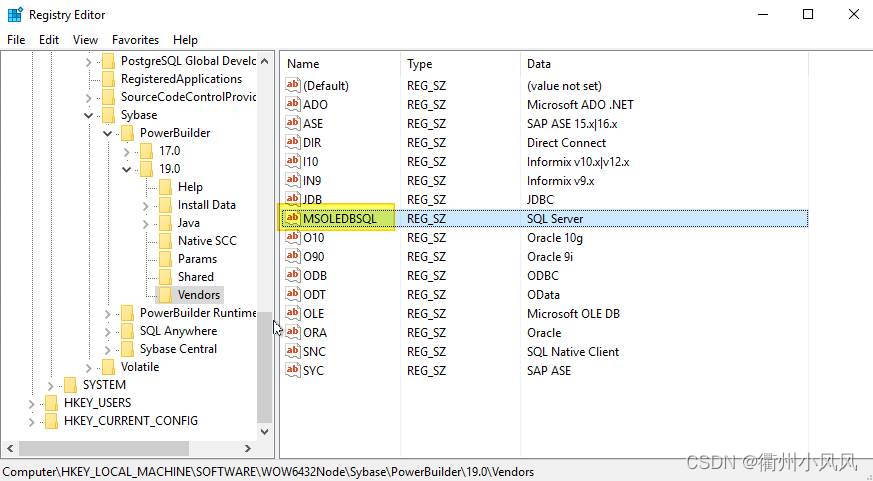Viewport: 873px width, 481px height.
Task: Collapse the PowerBuilder tree node
Action: coord(107,133)
